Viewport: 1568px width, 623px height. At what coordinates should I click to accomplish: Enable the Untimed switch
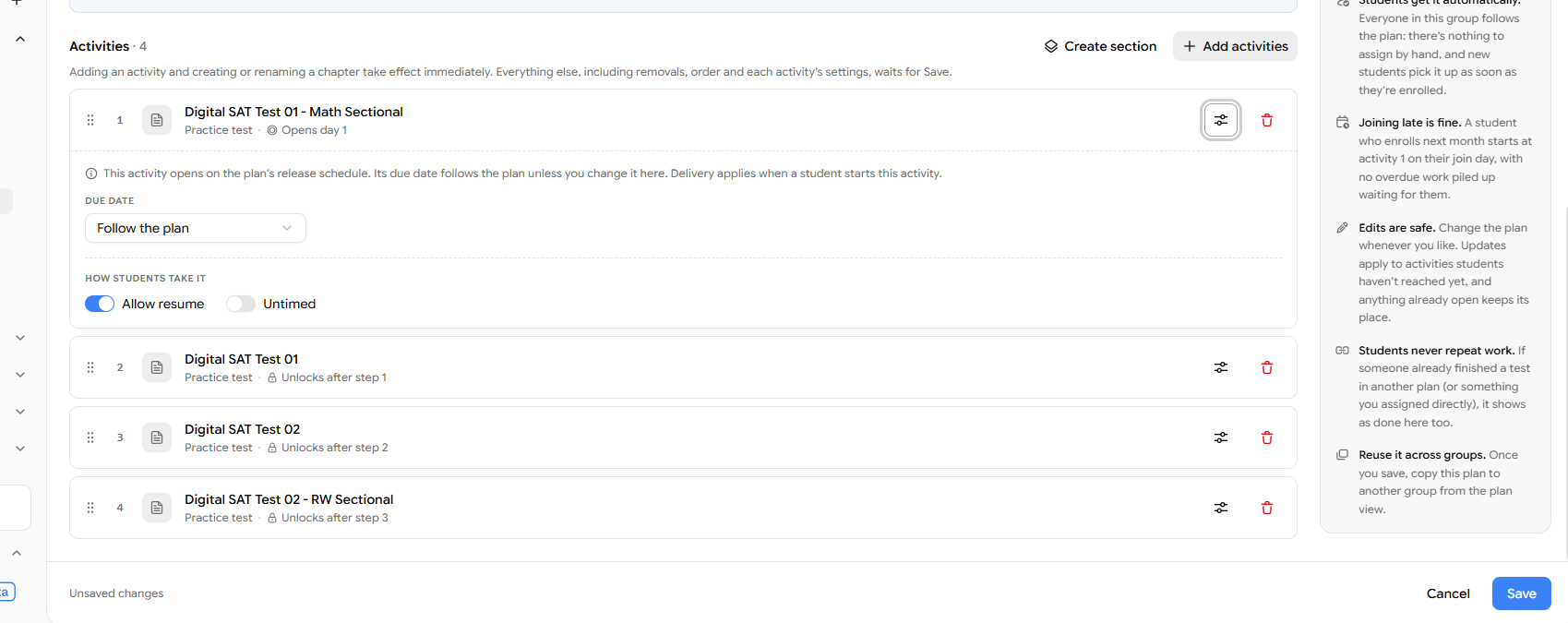click(241, 304)
